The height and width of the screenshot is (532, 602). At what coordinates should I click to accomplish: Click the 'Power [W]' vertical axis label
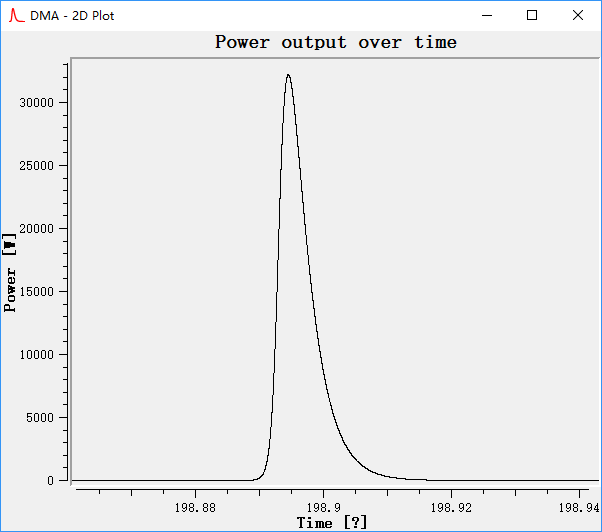(x=10, y=272)
